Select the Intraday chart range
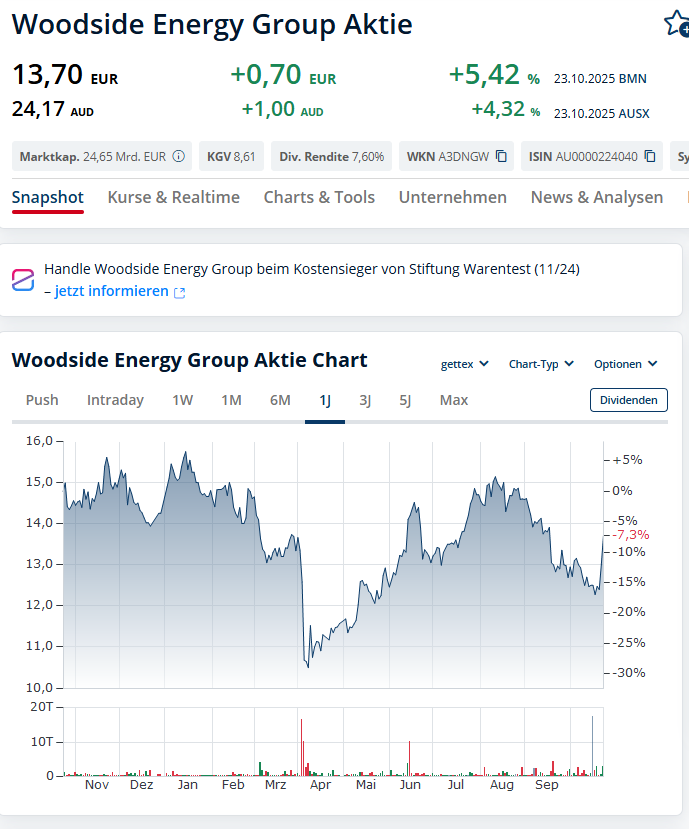The width and height of the screenshot is (689, 829). [x=115, y=400]
